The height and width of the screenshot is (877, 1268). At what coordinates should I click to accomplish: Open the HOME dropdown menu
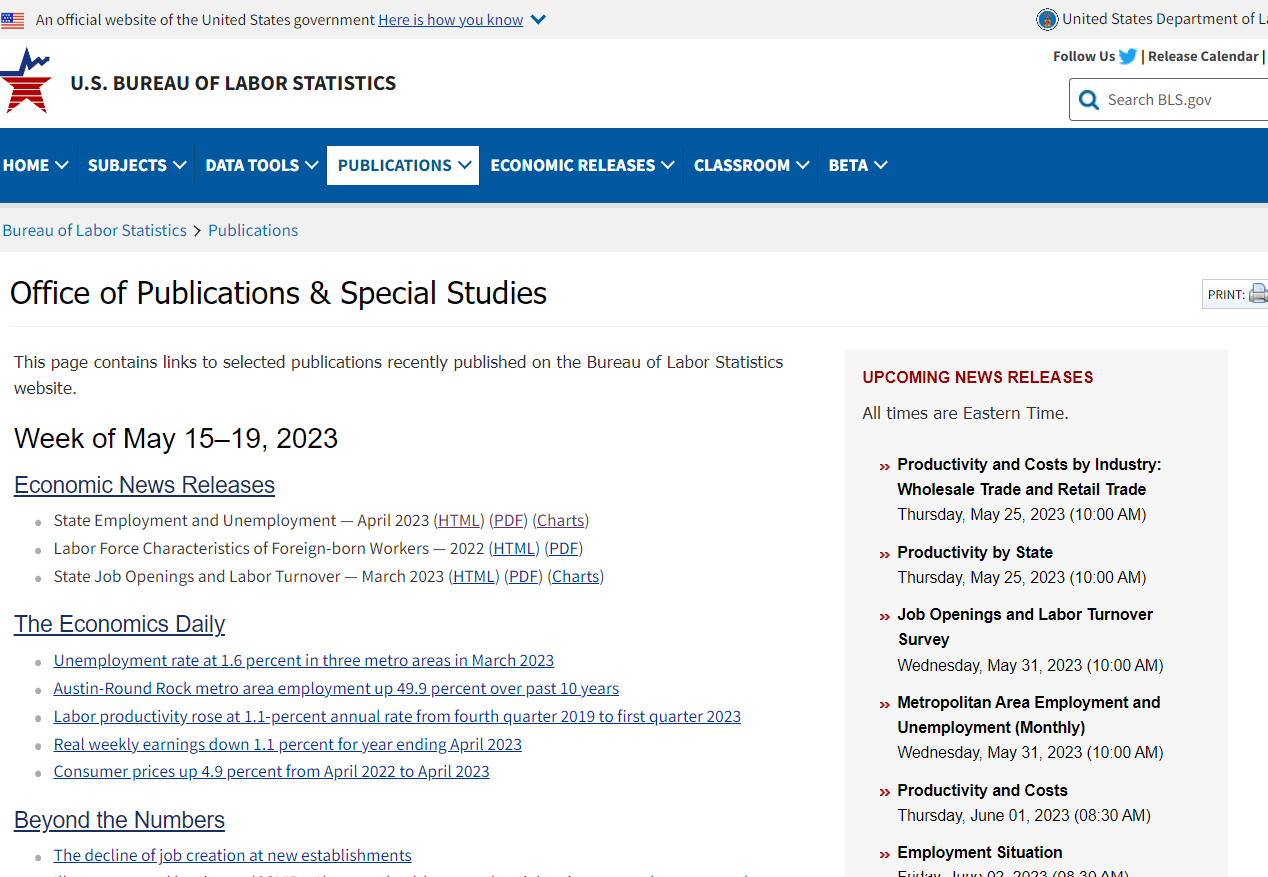coord(35,165)
